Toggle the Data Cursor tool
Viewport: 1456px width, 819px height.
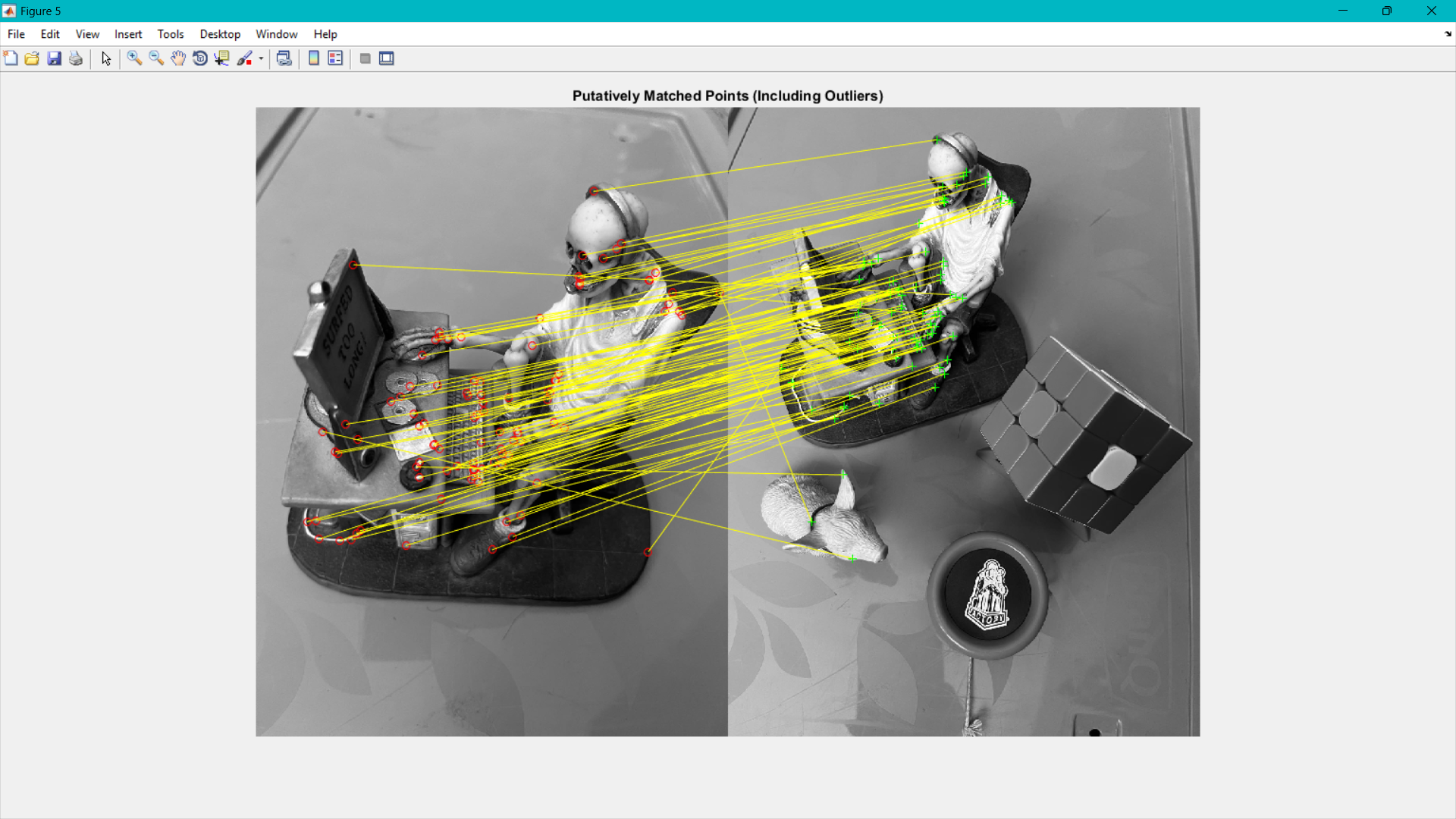(x=221, y=58)
